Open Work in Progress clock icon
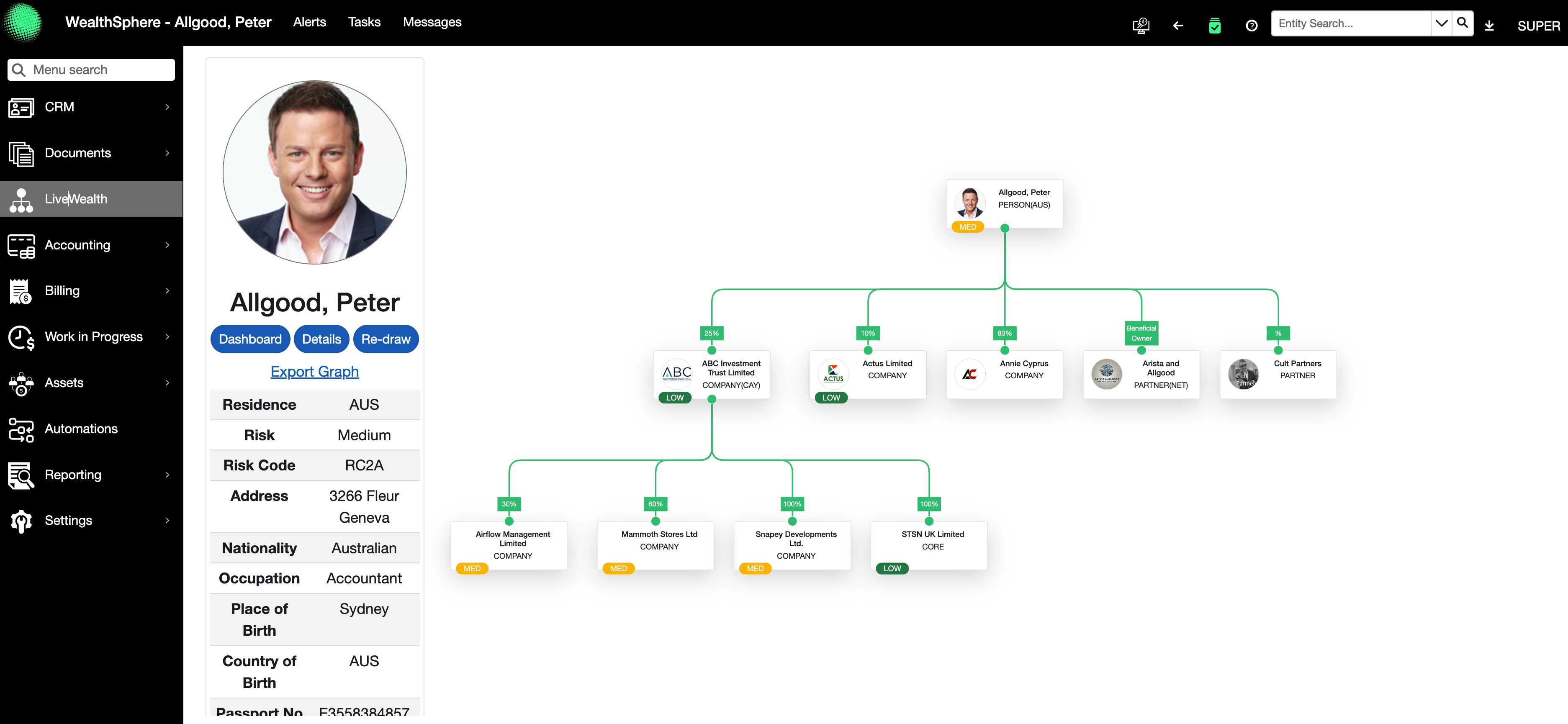 (21, 336)
